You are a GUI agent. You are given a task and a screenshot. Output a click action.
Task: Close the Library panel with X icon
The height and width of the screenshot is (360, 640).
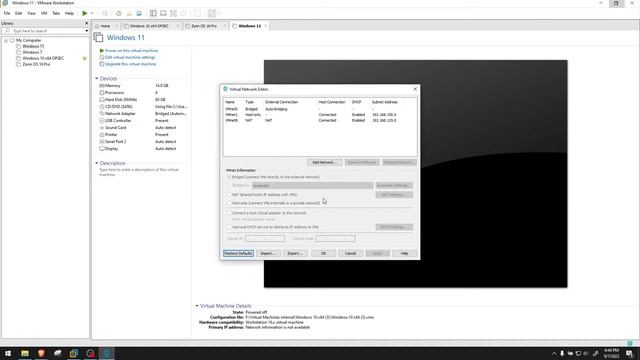point(86,23)
